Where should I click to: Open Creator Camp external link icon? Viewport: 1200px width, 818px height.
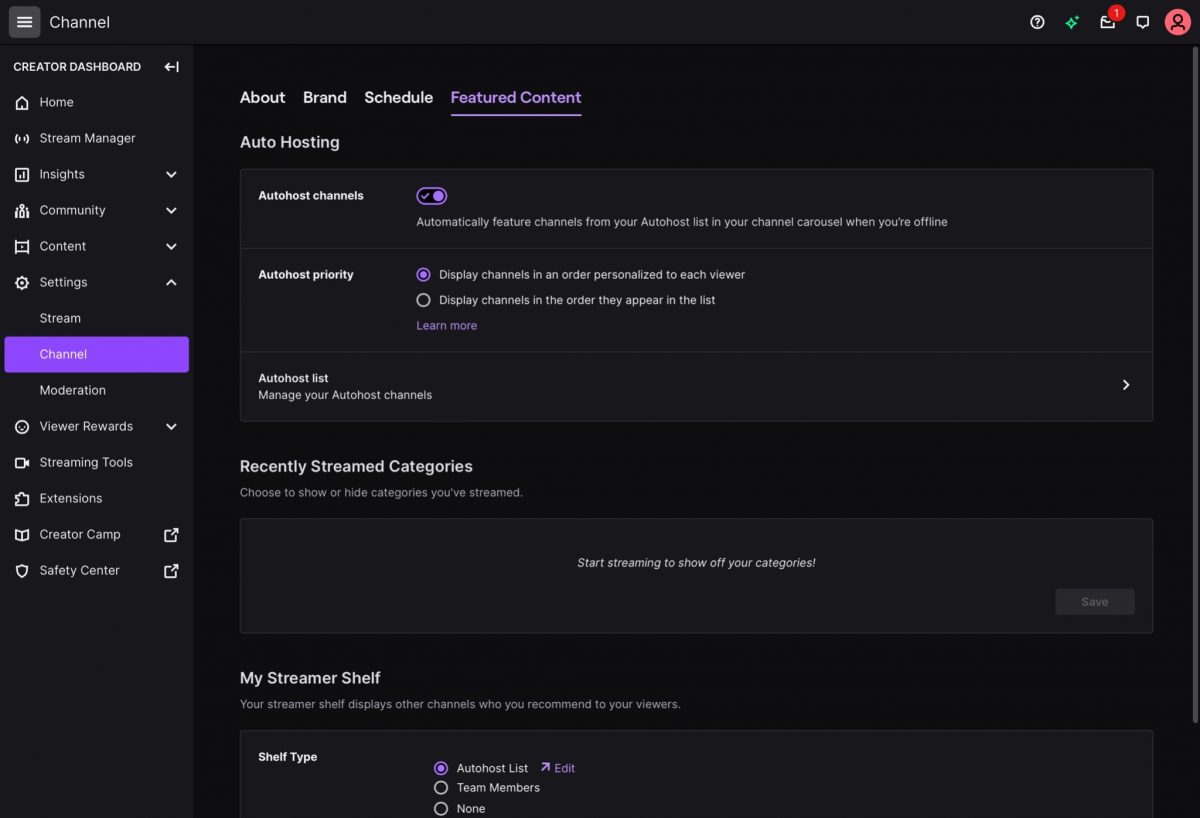tap(171, 535)
